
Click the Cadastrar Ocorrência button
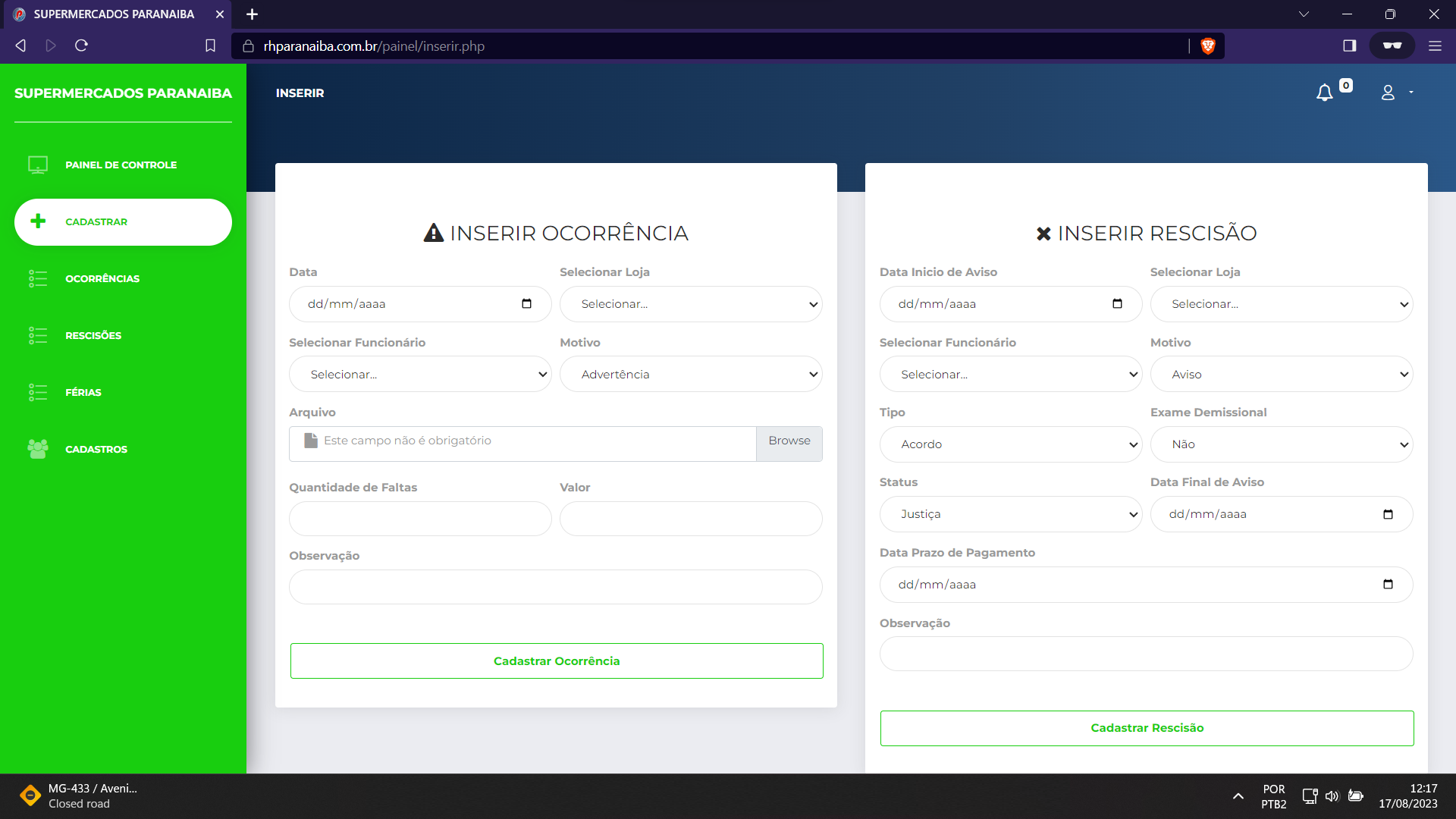[556, 661]
